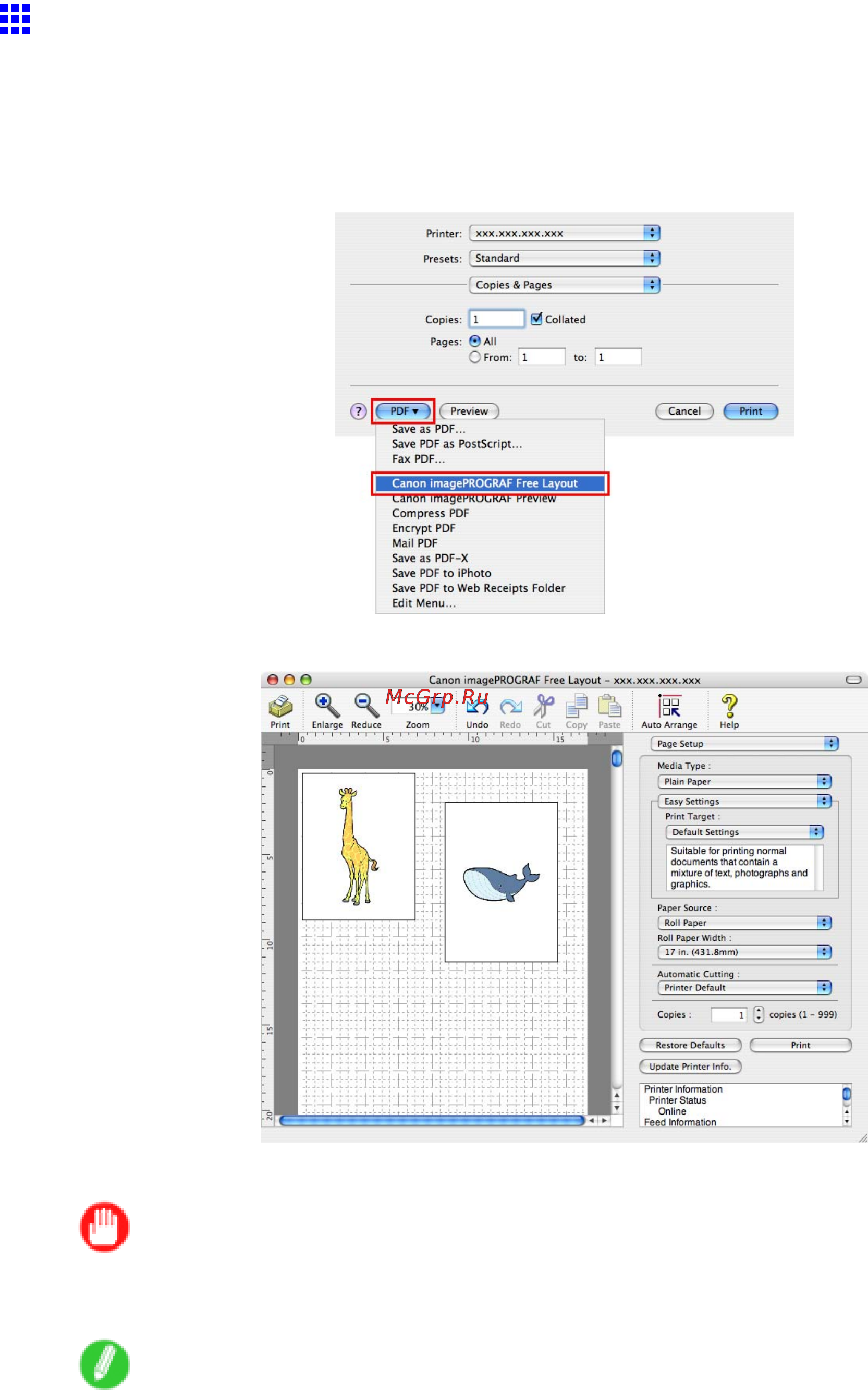Select the All pages radio button
Screen dimensions: 868x1393
click(x=475, y=341)
